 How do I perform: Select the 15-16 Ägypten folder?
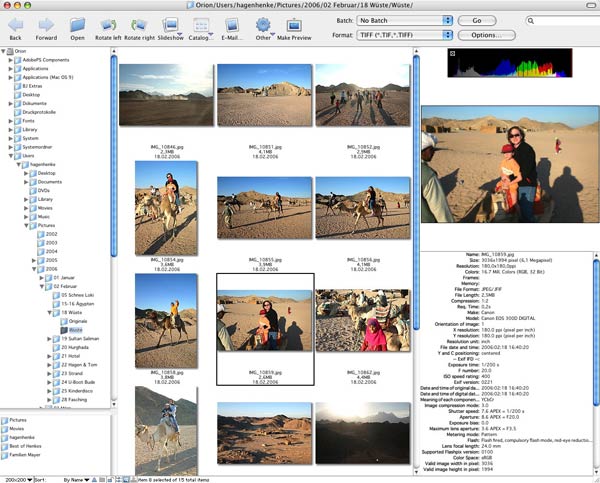[73, 304]
